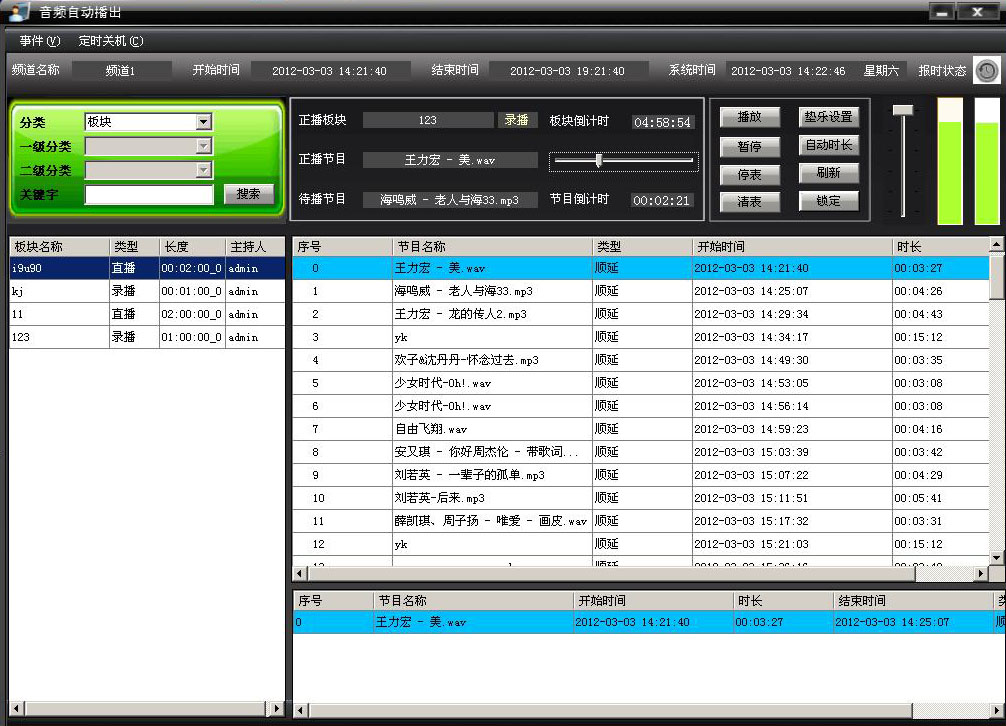Image resolution: width=1006 pixels, height=726 pixels.
Task: Select row 7 自由飞翔.wav
Action: tap(641, 429)
